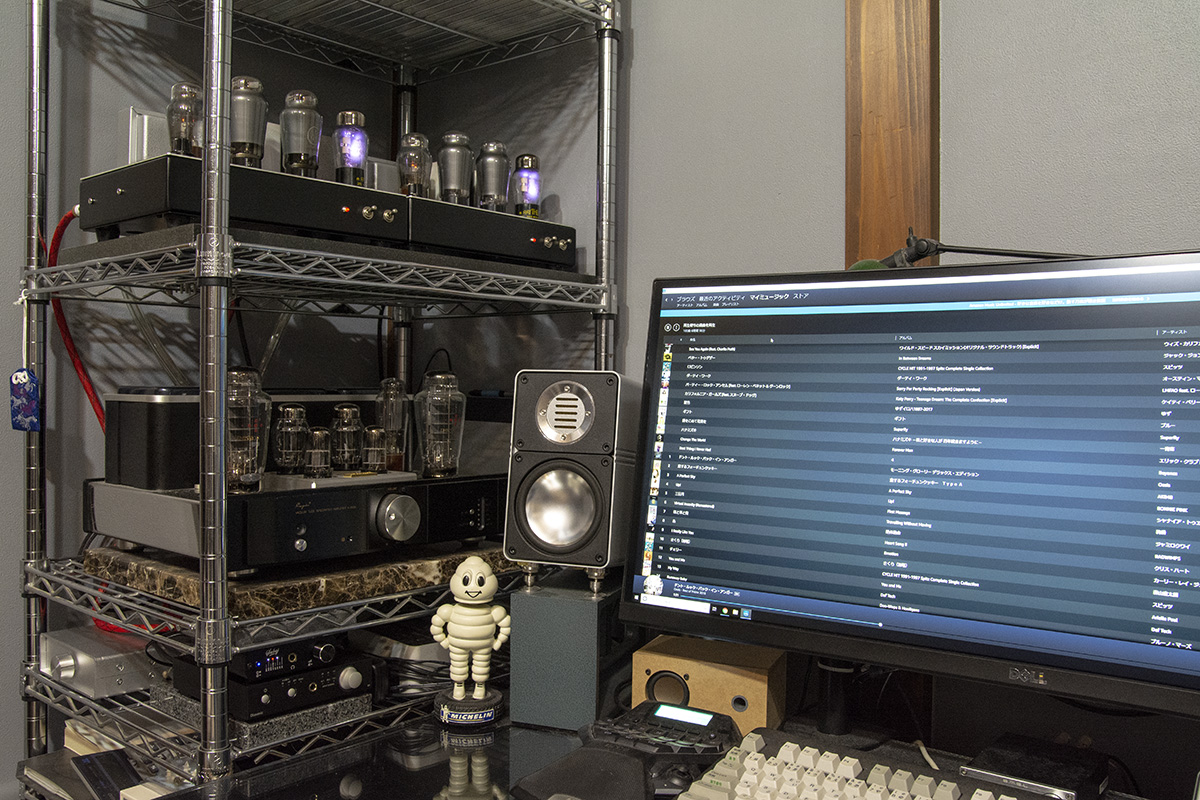
Task: Go to the ストア tab
Action: tap(801, 297)
